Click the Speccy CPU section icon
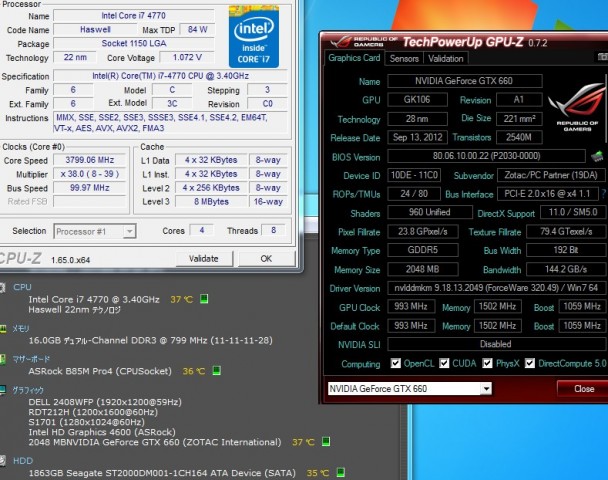This screenshot has height=480, width=608. click(x=3, y=287)
